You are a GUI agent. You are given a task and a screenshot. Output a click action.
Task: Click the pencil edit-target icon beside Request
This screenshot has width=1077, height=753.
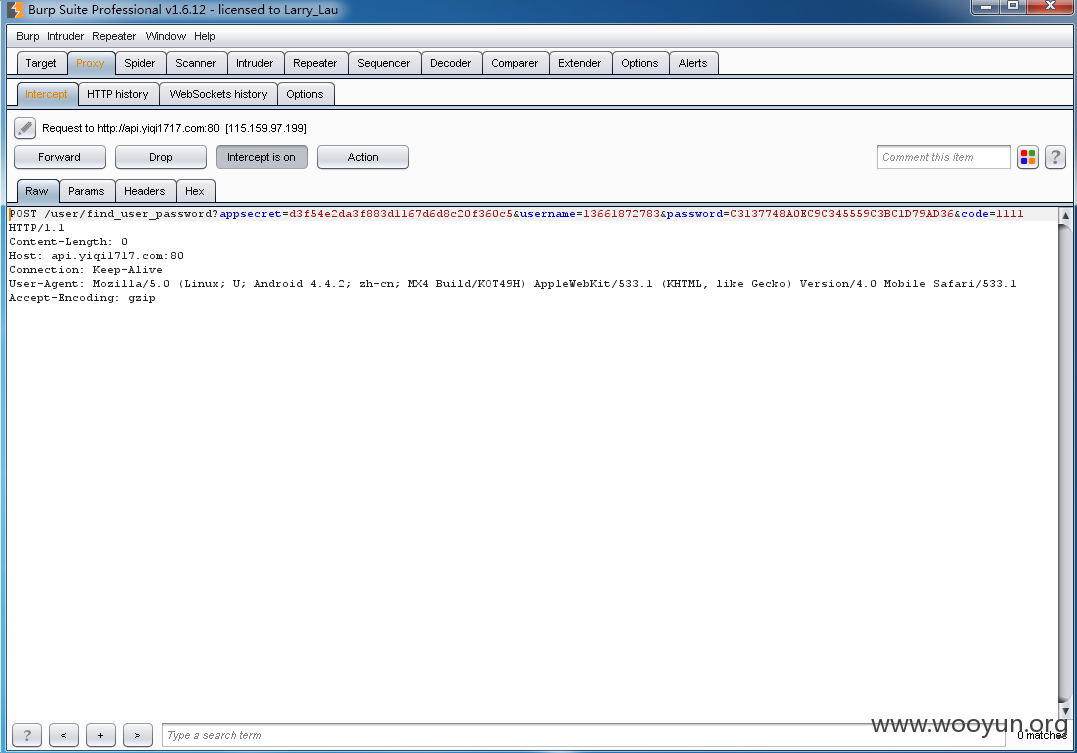point(25,128)
